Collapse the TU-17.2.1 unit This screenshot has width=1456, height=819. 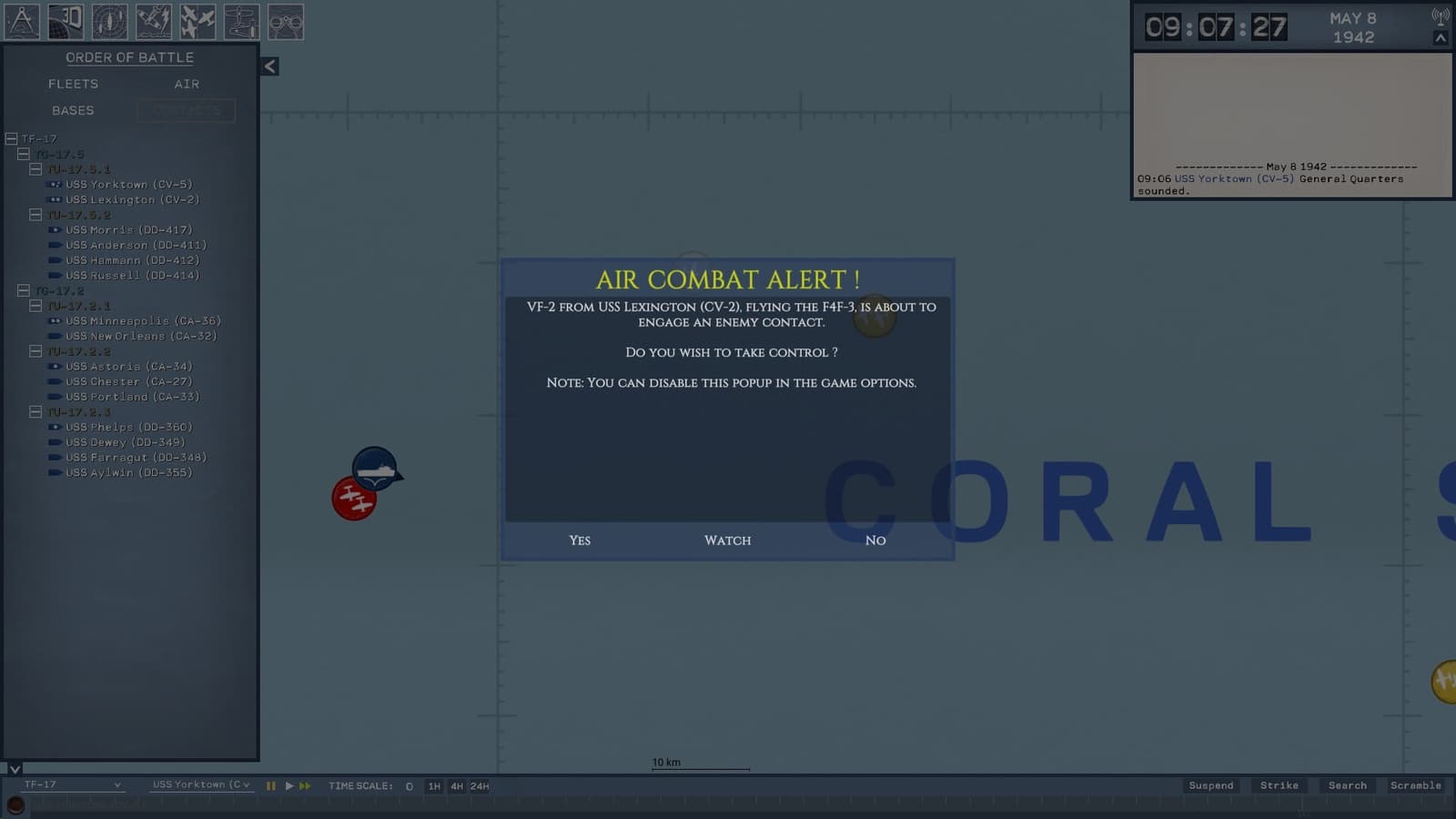pos(35,306)
